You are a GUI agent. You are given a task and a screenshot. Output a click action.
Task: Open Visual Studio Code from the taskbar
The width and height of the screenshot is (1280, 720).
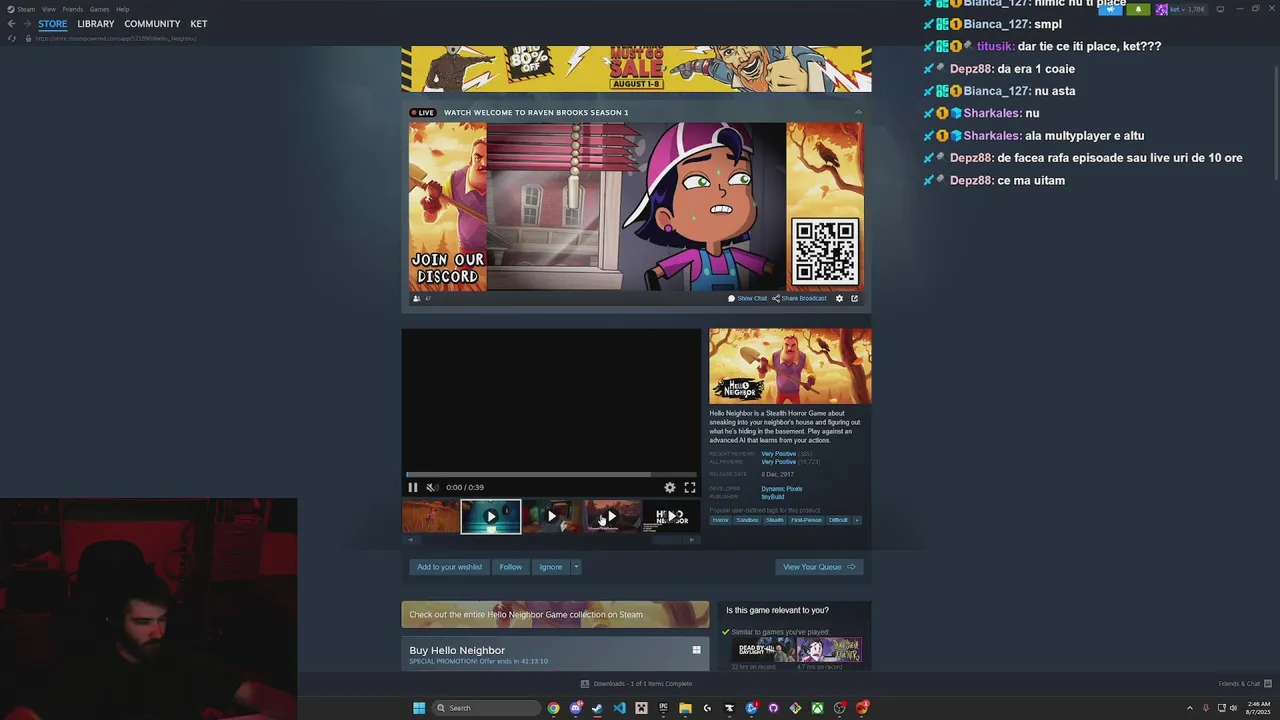[x=619, y=708]
